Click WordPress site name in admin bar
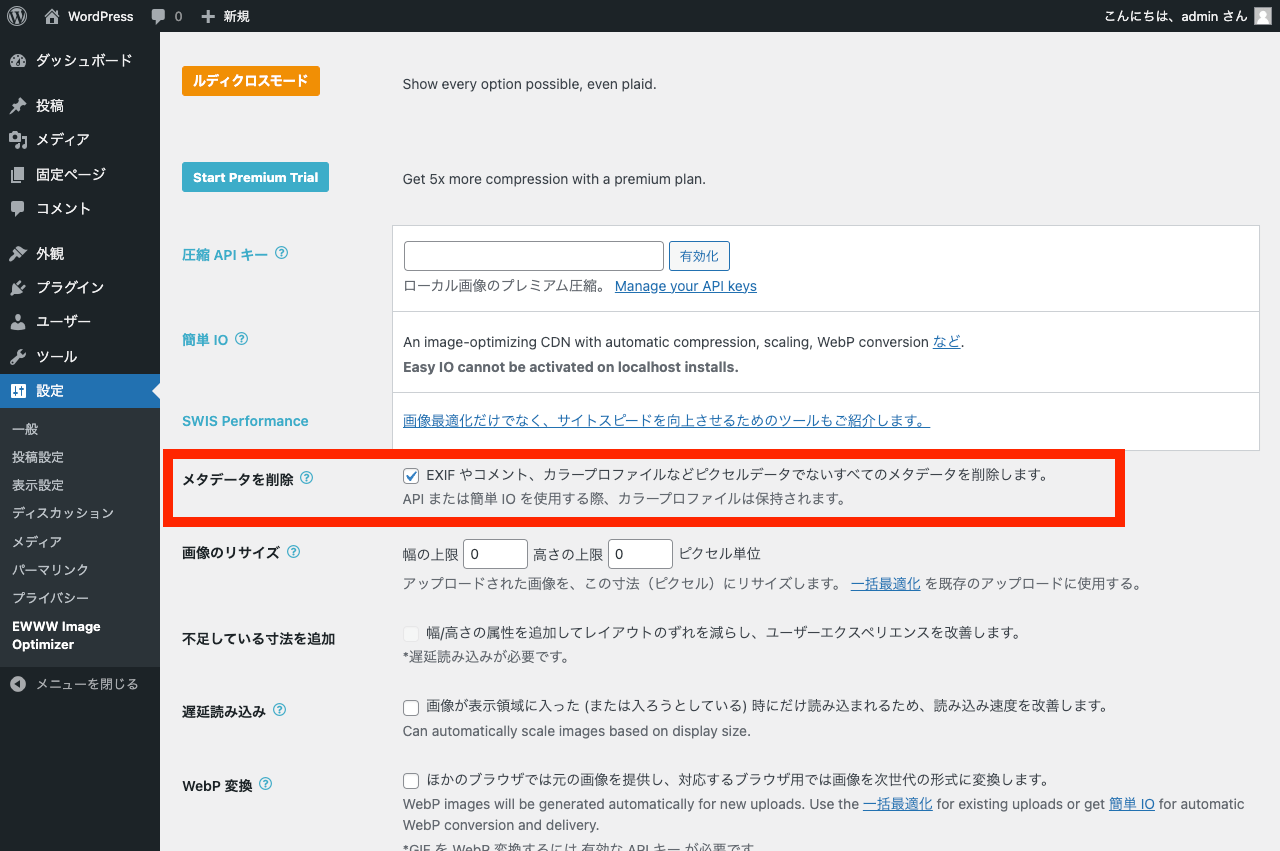 click(101, 16)
